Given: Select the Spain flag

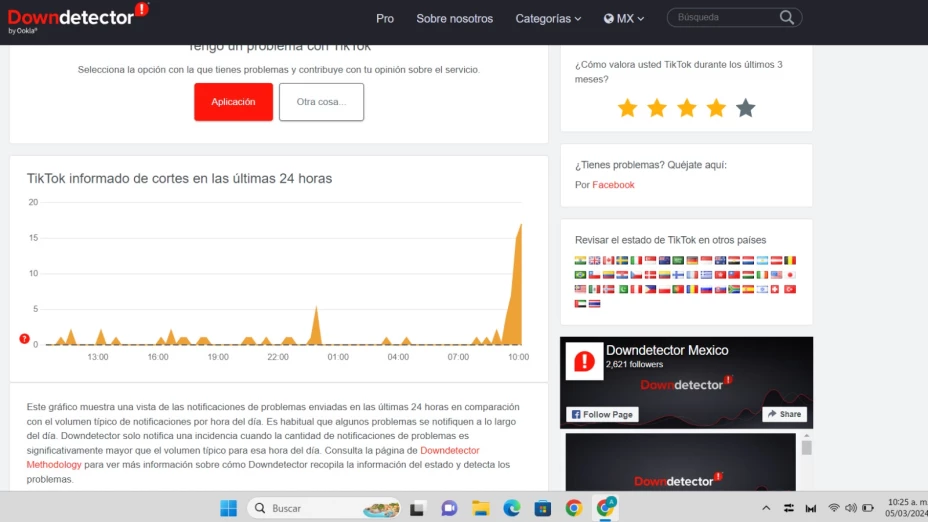Looking at the screenshot, I should (x=748, y=289).
